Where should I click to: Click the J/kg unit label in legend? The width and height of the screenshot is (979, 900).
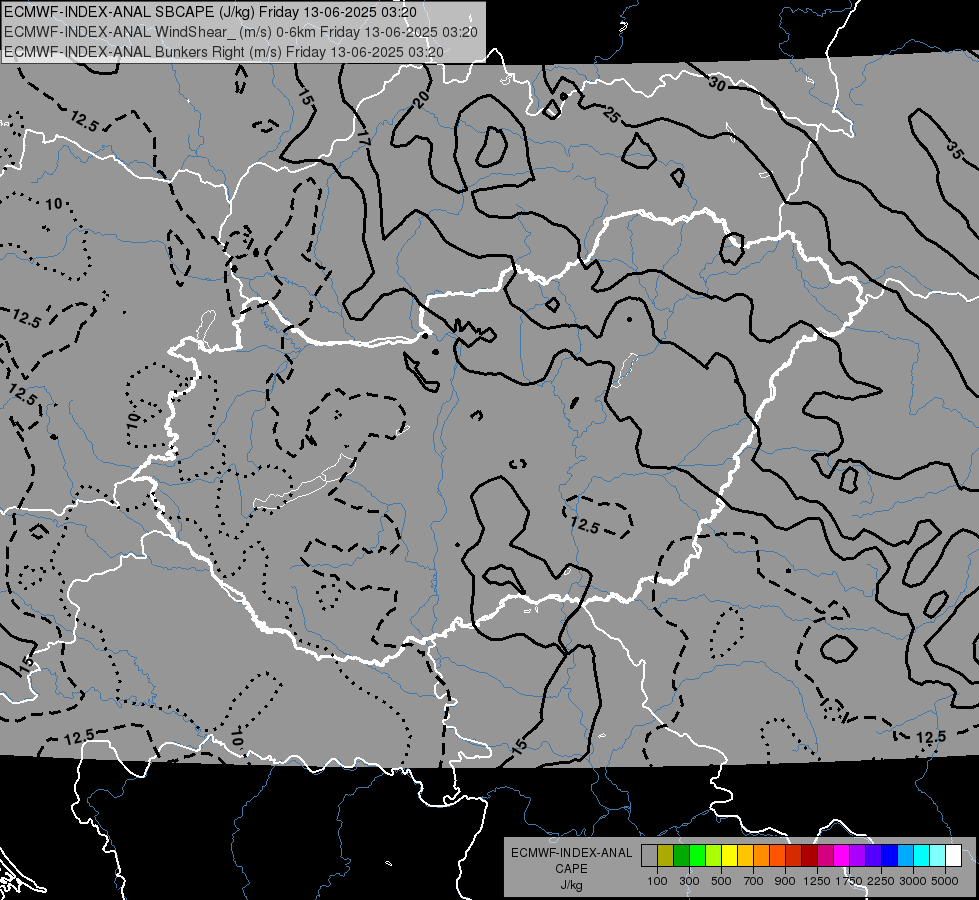(571, 885)
